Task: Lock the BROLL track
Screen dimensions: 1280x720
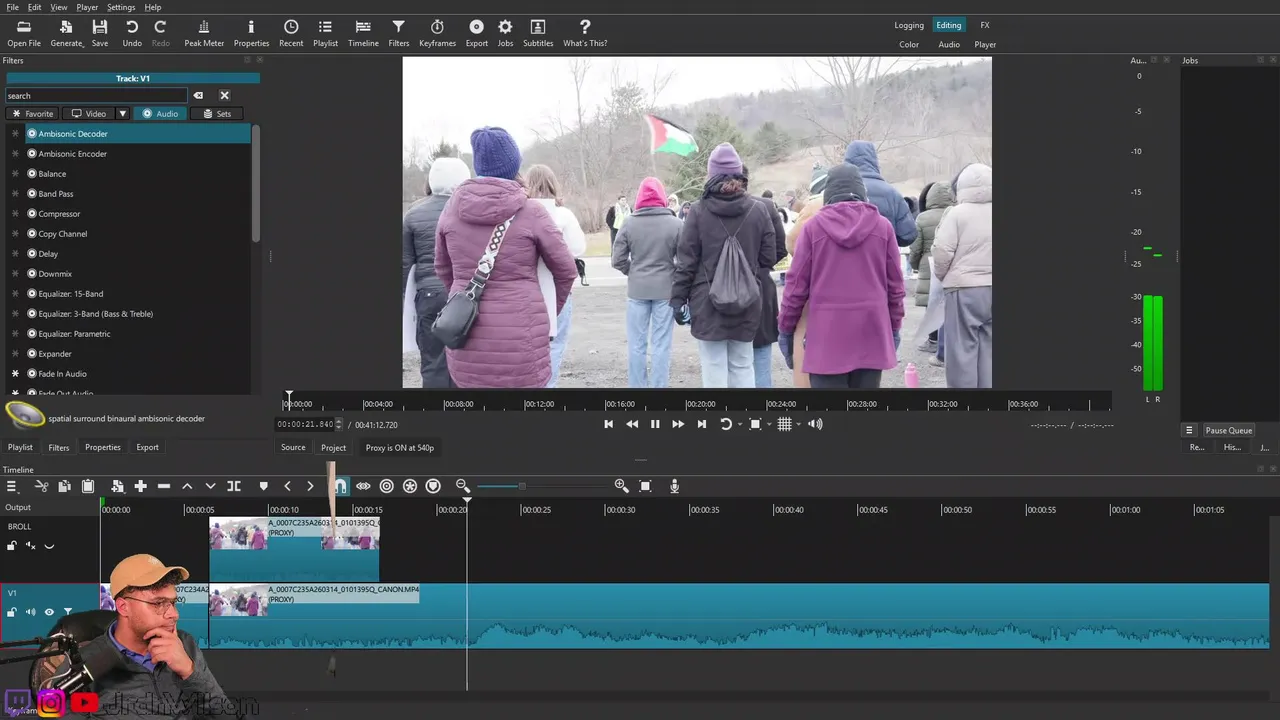Action: [x=12, y=546]
